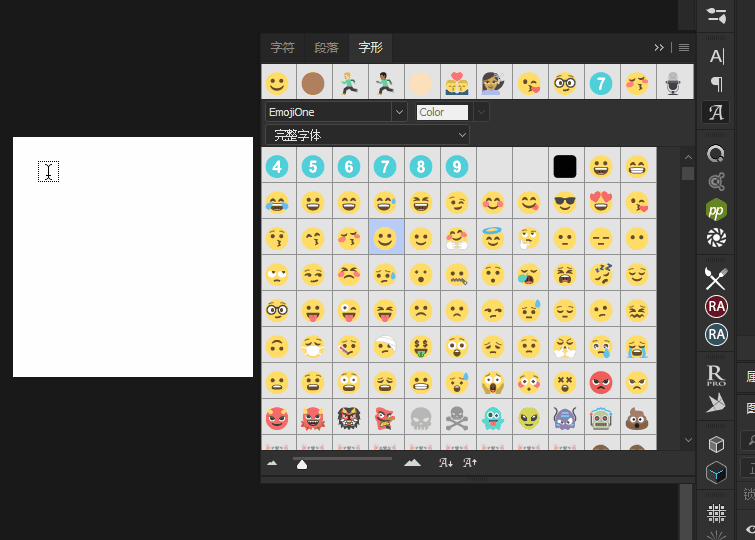Viewport: 755px width, 540px height.
Task: Open the R PRO plugin panel
Action: tap(716, 376)
